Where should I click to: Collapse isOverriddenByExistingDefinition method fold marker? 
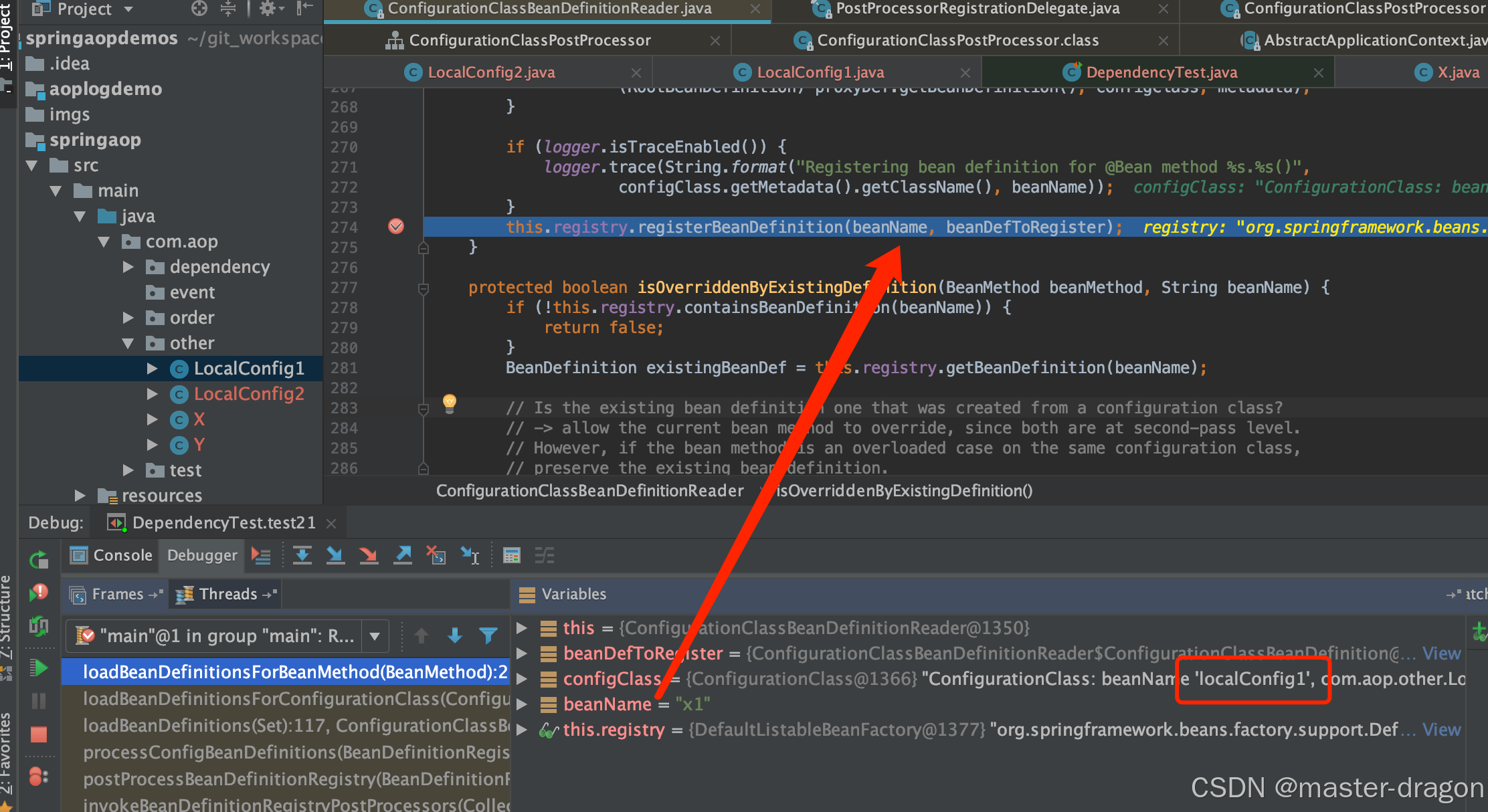(x=423, y=288)
